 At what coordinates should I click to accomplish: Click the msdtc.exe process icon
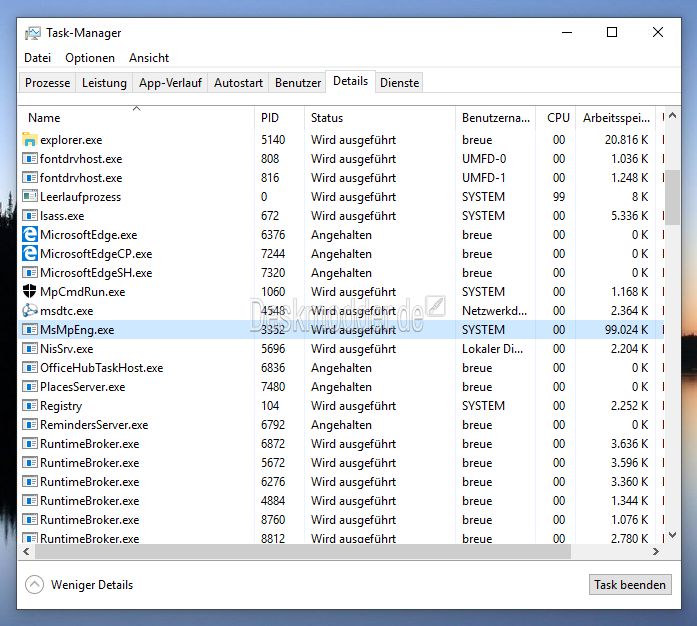29,310
